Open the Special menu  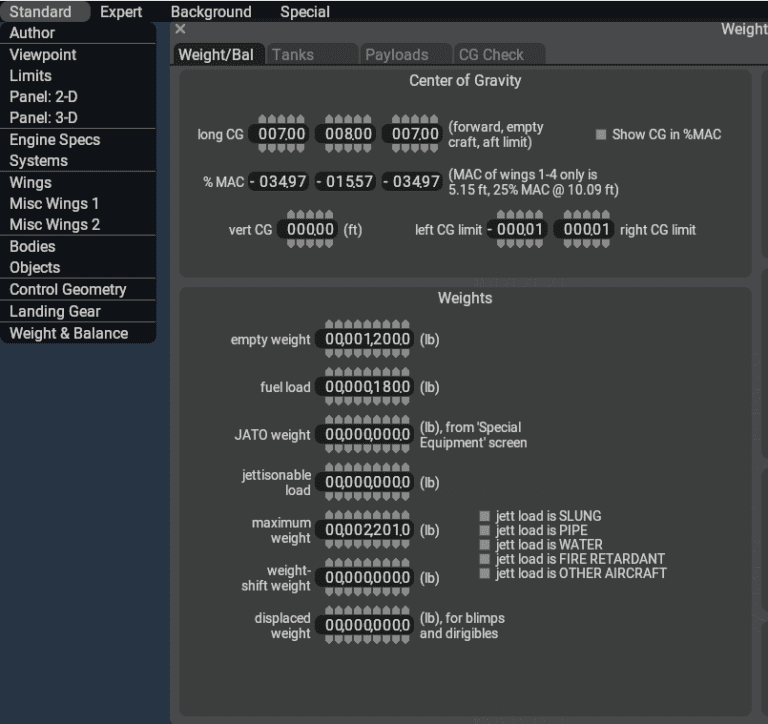[x=304, y=12]
